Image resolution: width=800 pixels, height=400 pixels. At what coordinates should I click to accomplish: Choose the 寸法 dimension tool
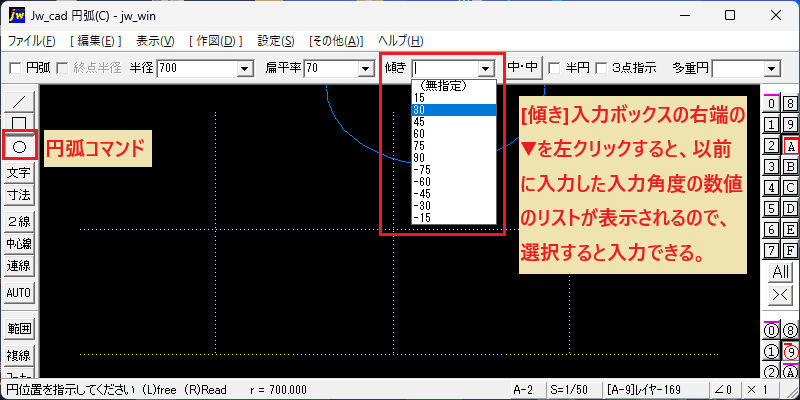[19, 195]
